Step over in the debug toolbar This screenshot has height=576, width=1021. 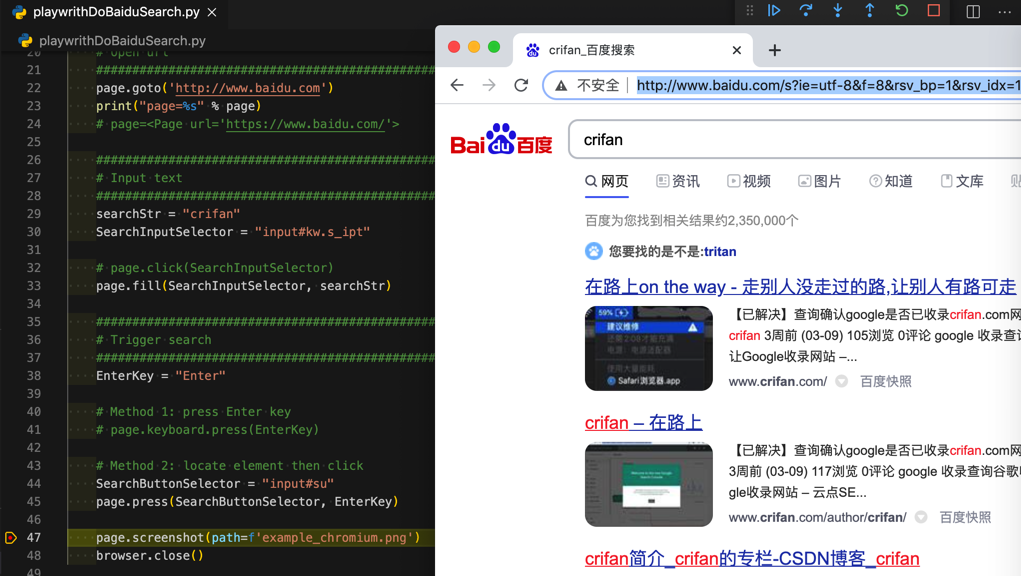pos(805,10)
